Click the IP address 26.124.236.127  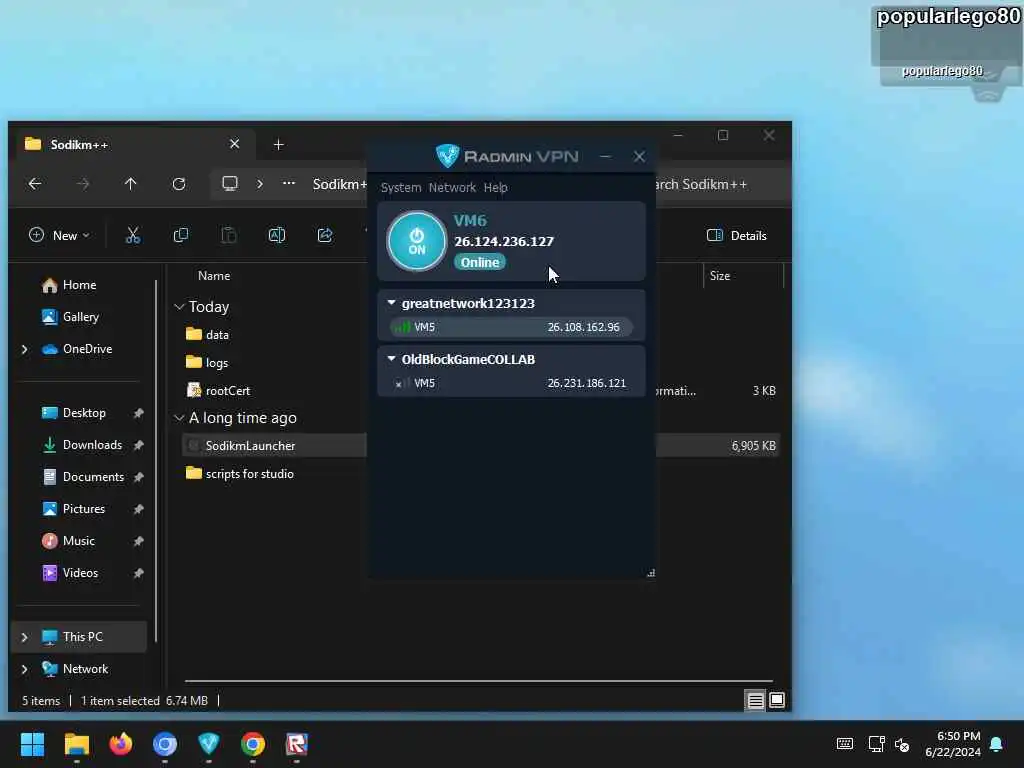click(504, 242)
